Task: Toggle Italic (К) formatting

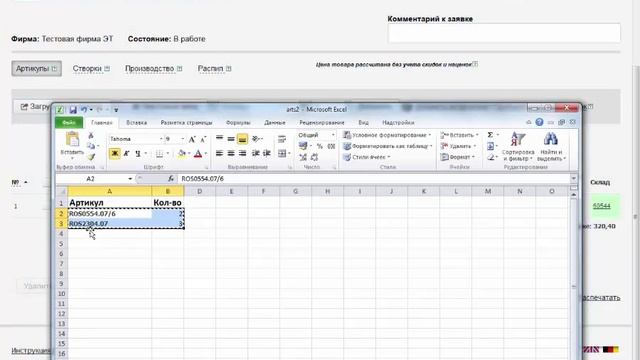Action: coord(127,153)
